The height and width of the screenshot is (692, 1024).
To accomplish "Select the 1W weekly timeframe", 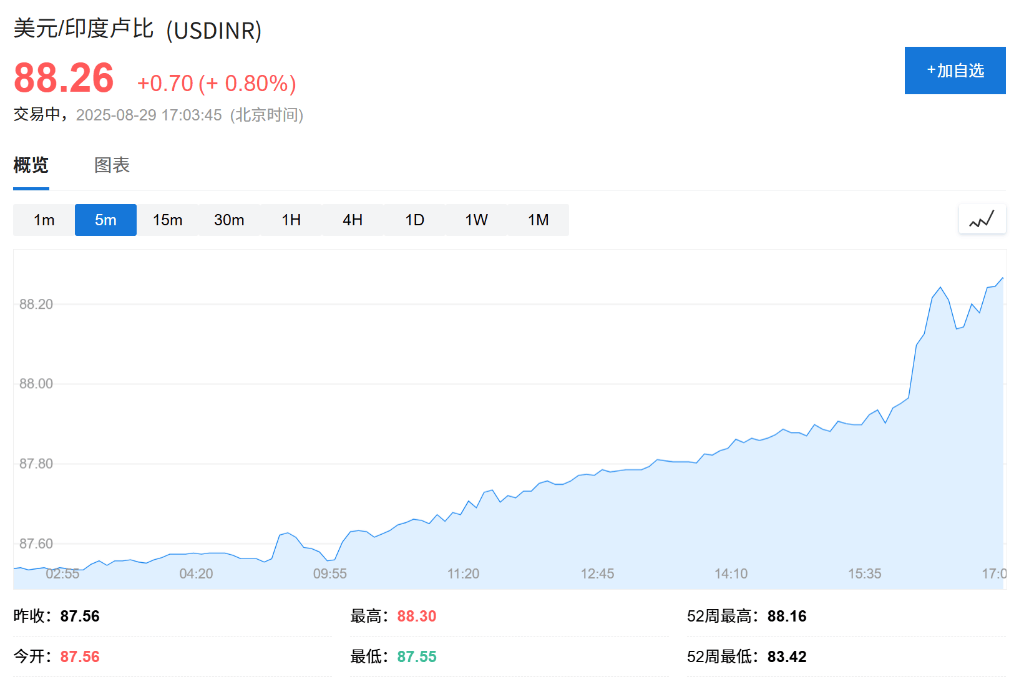I will coord(476,219).
